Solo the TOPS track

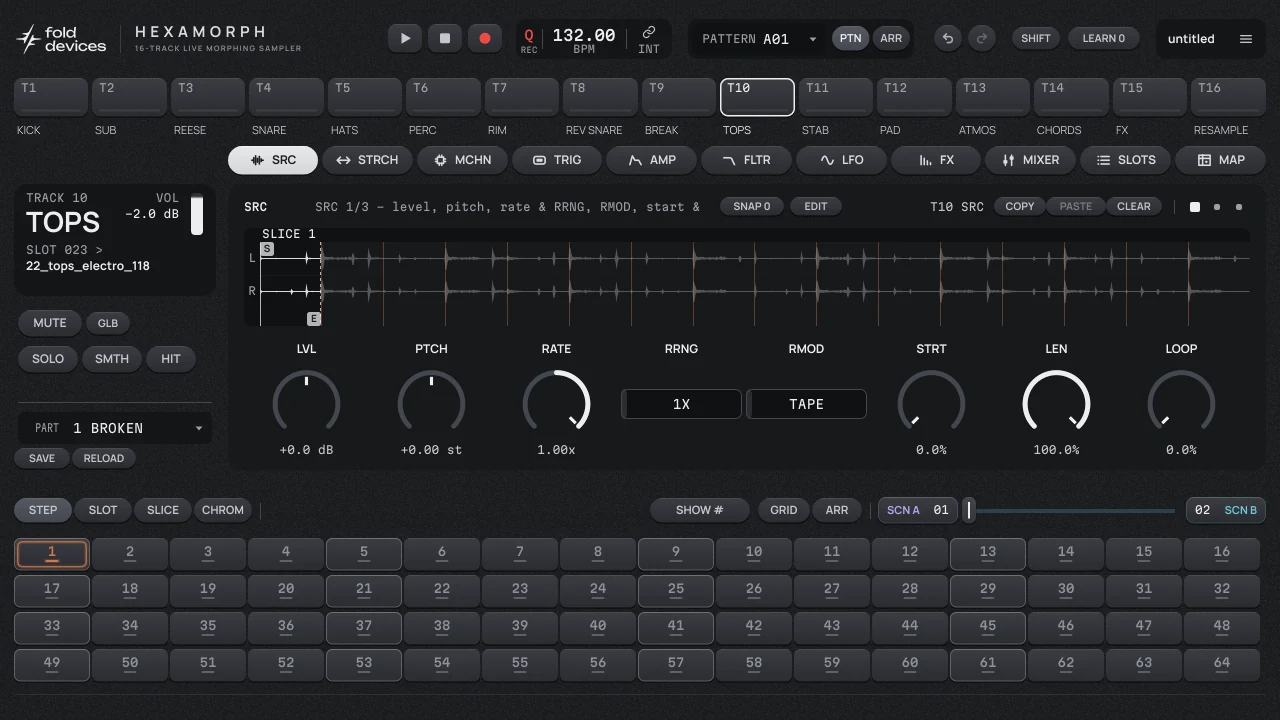[48, 359]
